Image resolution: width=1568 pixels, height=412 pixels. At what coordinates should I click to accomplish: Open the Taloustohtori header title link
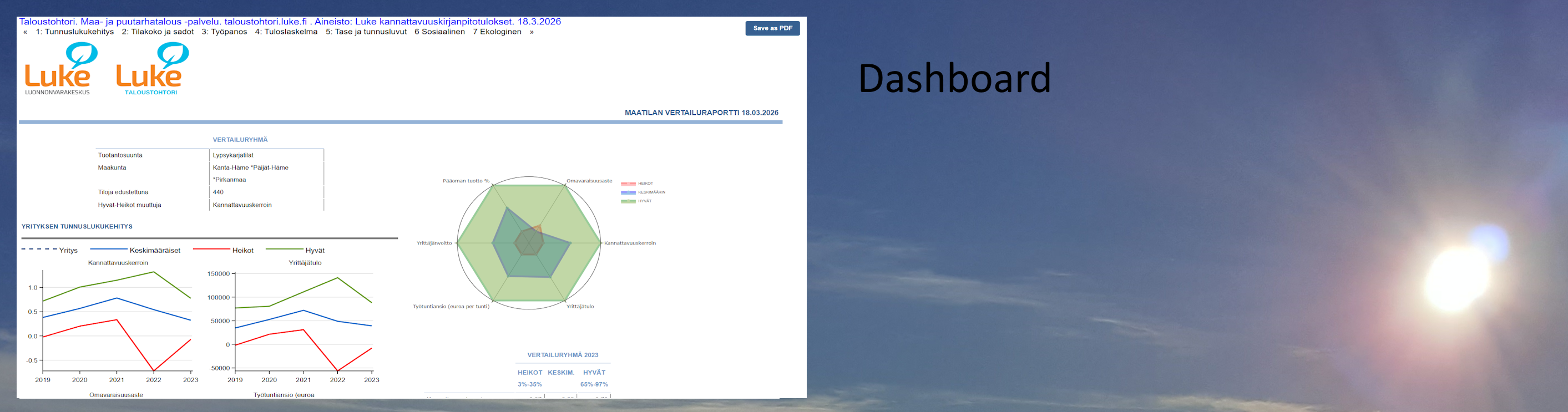tap(290, 22)
